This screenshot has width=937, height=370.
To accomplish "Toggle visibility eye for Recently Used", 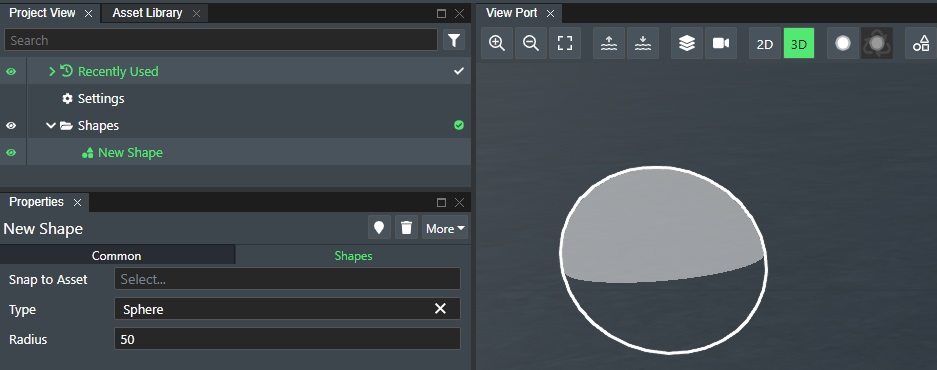I will (11, 72).
